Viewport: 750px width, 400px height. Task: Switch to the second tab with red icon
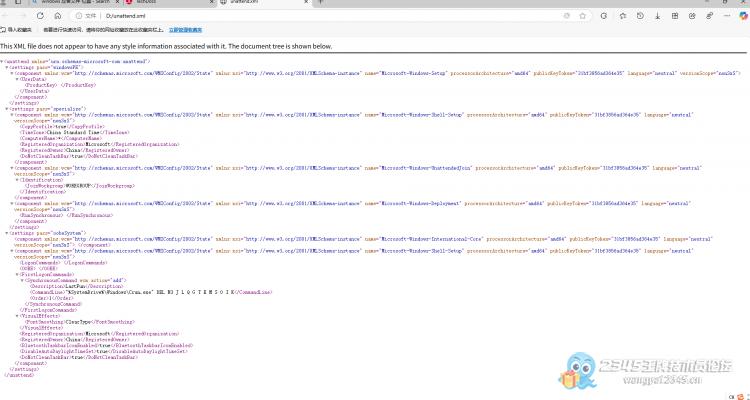[168, 2]
